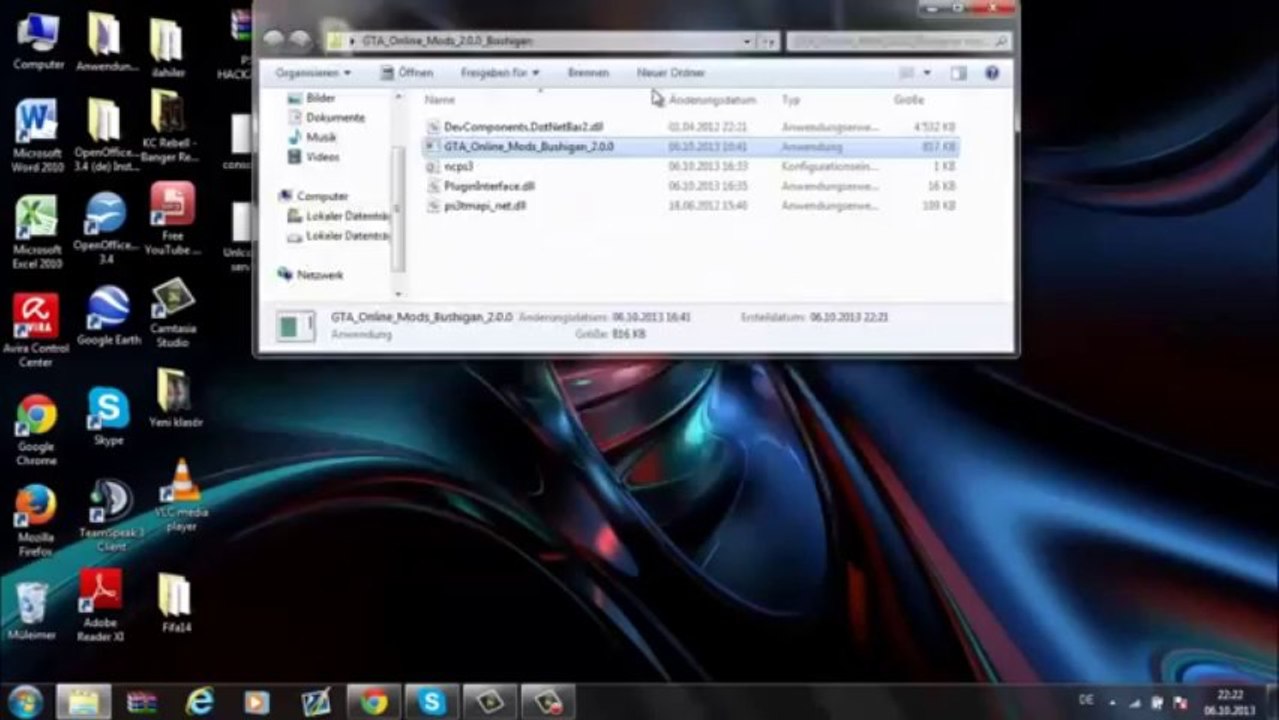
Task: Open the Mülleimer recycle bin
Action: pyautogui.click(x=32, y=610)
